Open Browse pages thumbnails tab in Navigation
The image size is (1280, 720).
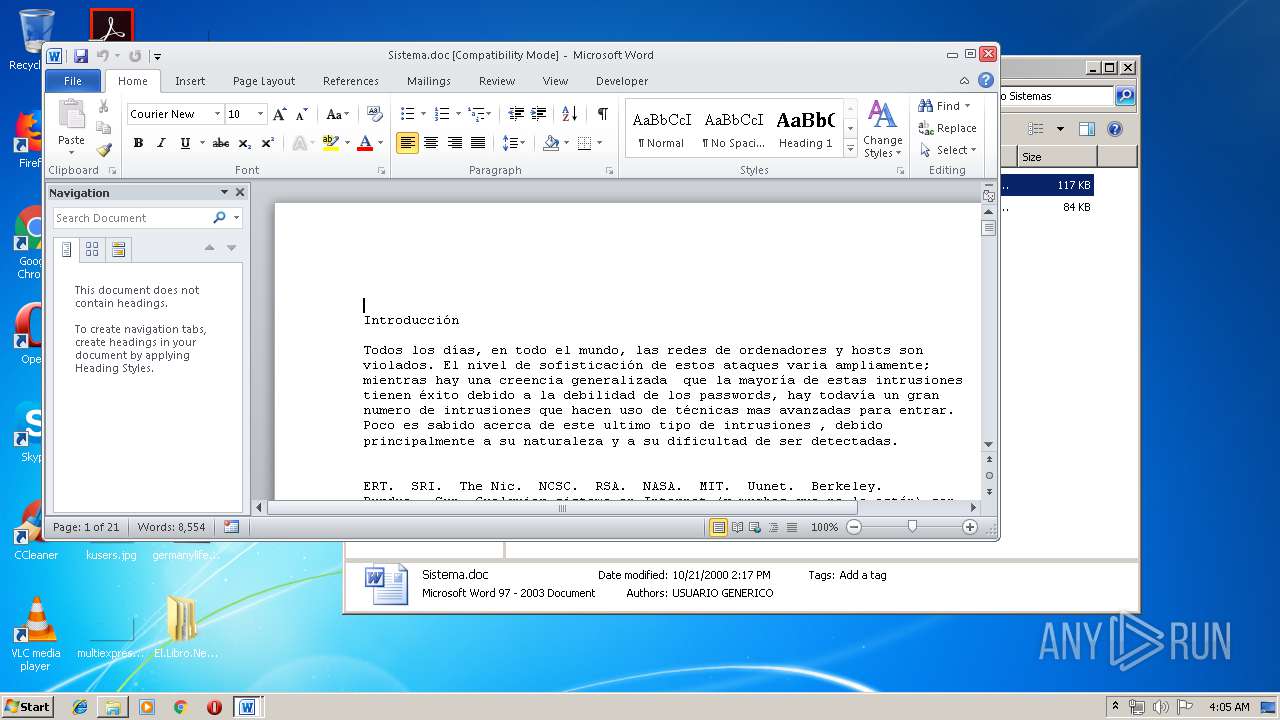tap(92, 249)
